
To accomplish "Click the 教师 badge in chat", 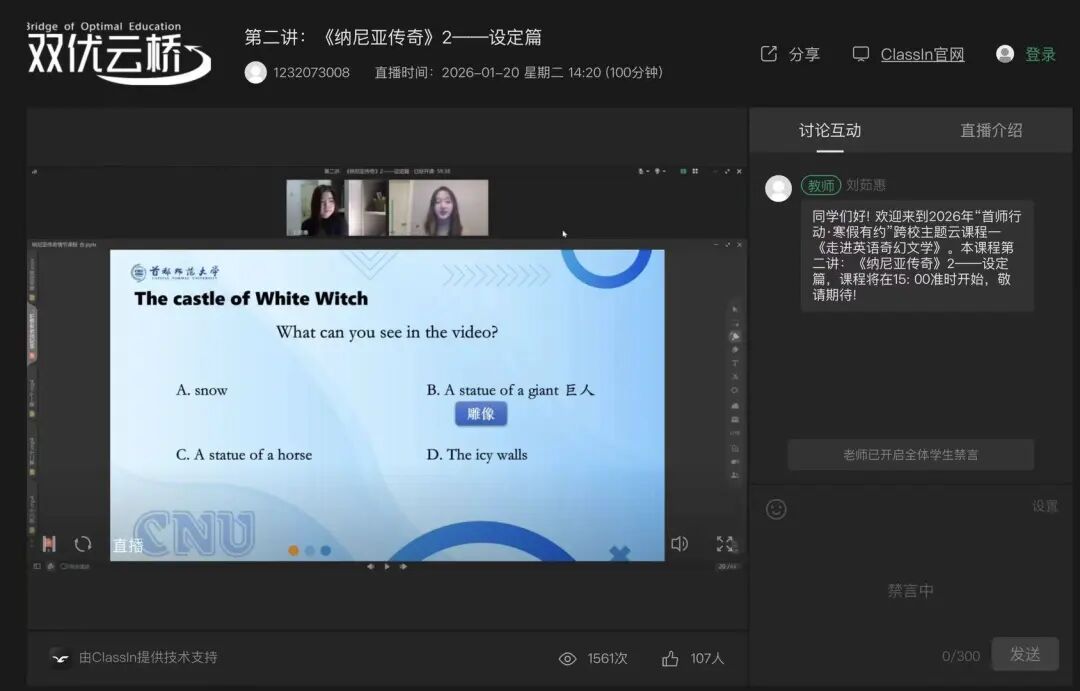I will pos(820,185).
